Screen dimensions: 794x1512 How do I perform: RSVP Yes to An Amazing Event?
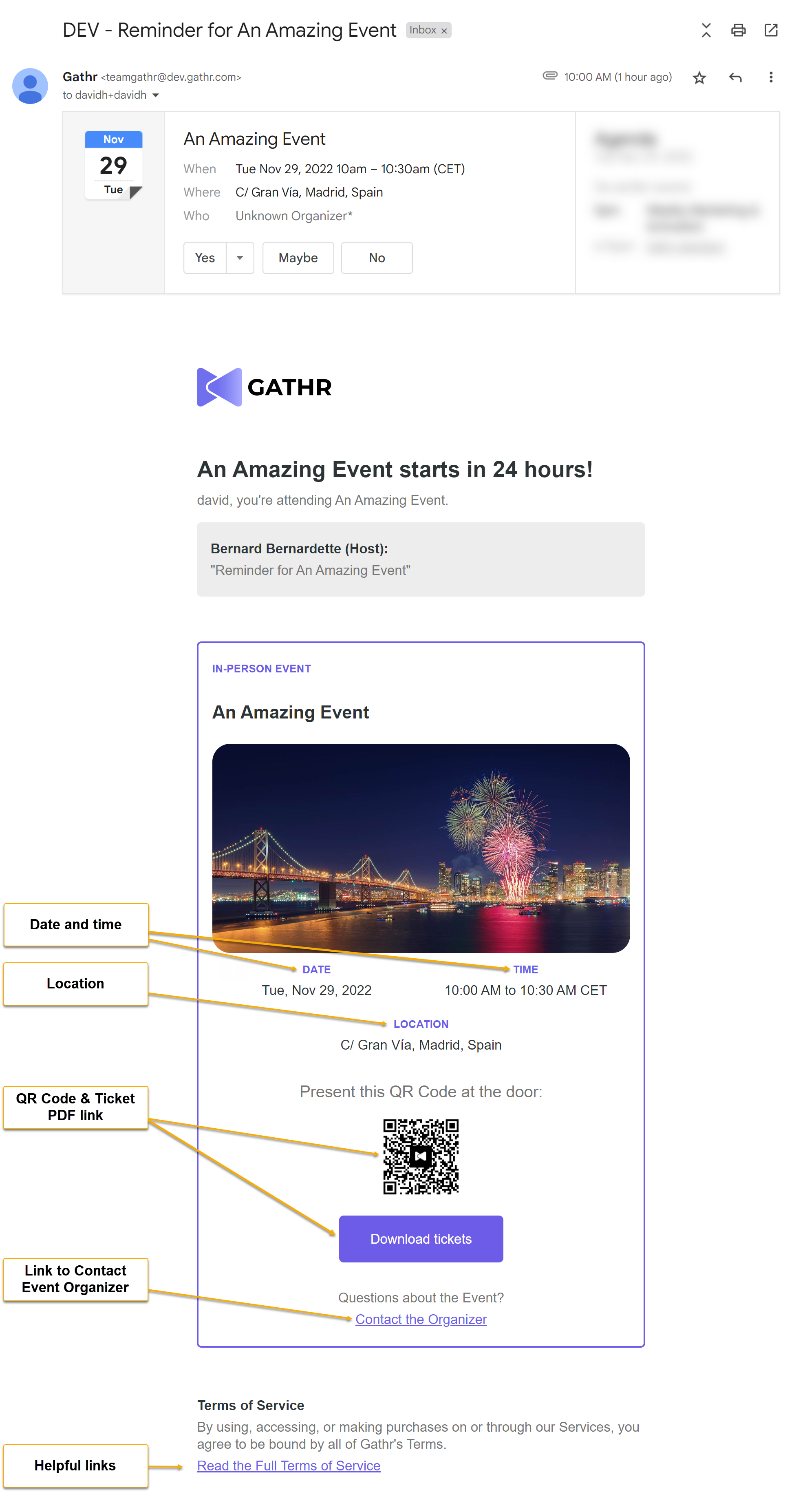(x=205, y=258)
